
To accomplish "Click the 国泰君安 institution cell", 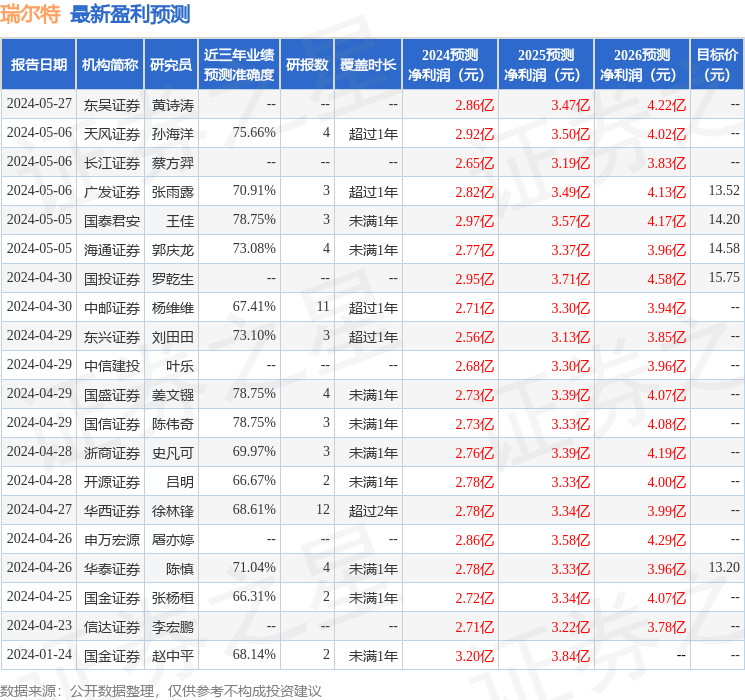I will (x=112, y=221).
